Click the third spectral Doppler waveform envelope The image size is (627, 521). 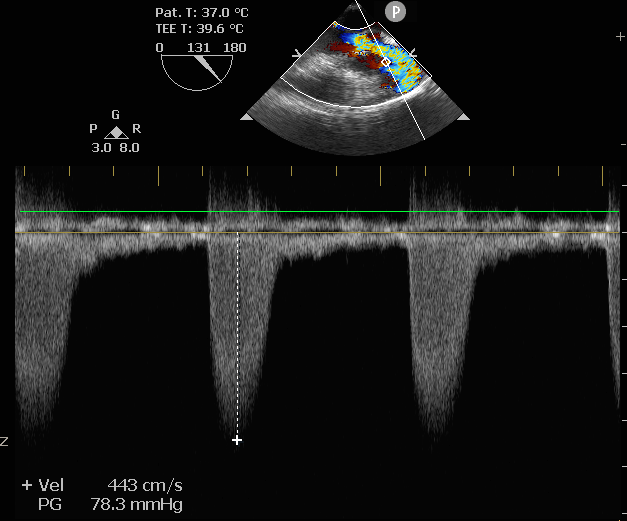[x=433, y=330]
